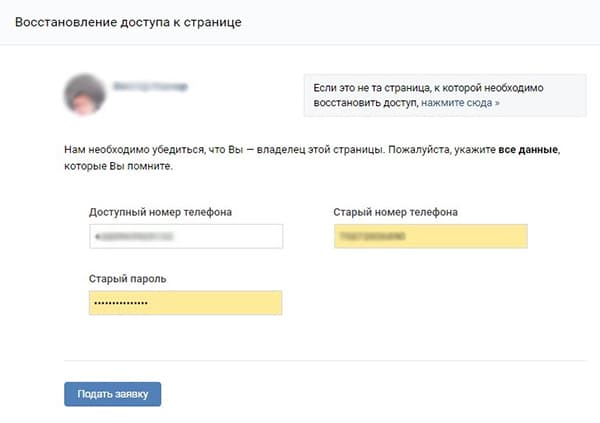
Task: Click the "Восстановление доступа к странице" header title
Action: [128, 22]
